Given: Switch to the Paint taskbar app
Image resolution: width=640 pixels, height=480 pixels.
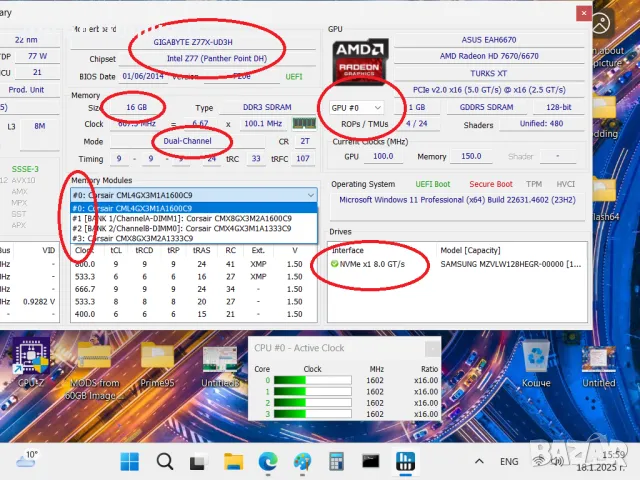Looking at the screenshot, I should (302, 462).
